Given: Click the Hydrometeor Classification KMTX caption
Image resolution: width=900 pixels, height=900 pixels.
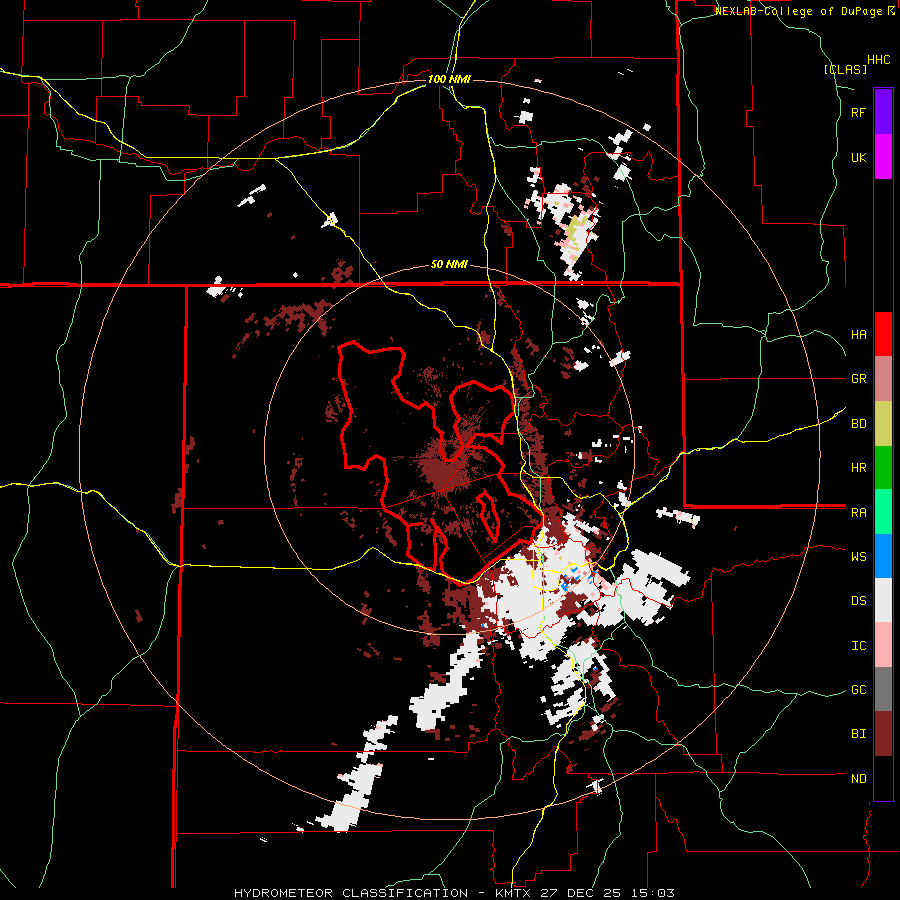Looking at the screenshot, I should (454, 893).
